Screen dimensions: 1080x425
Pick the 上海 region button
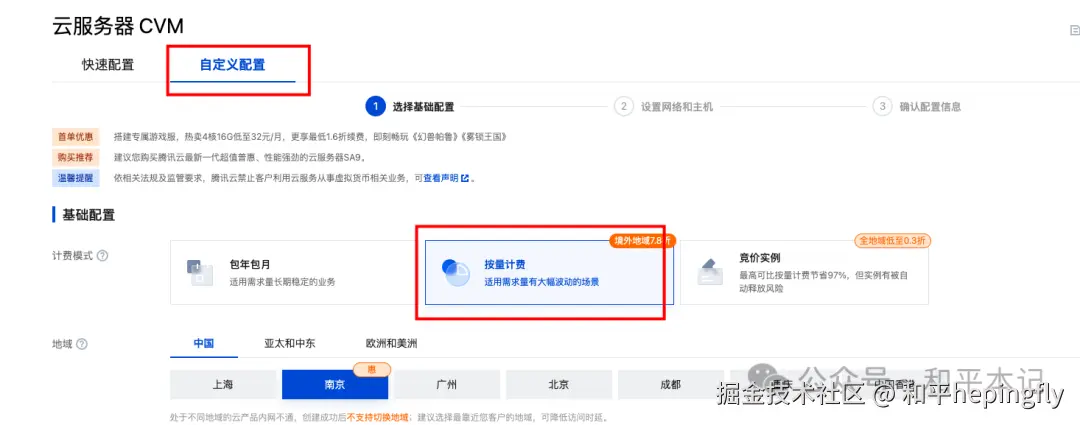(x=222, y=384)
